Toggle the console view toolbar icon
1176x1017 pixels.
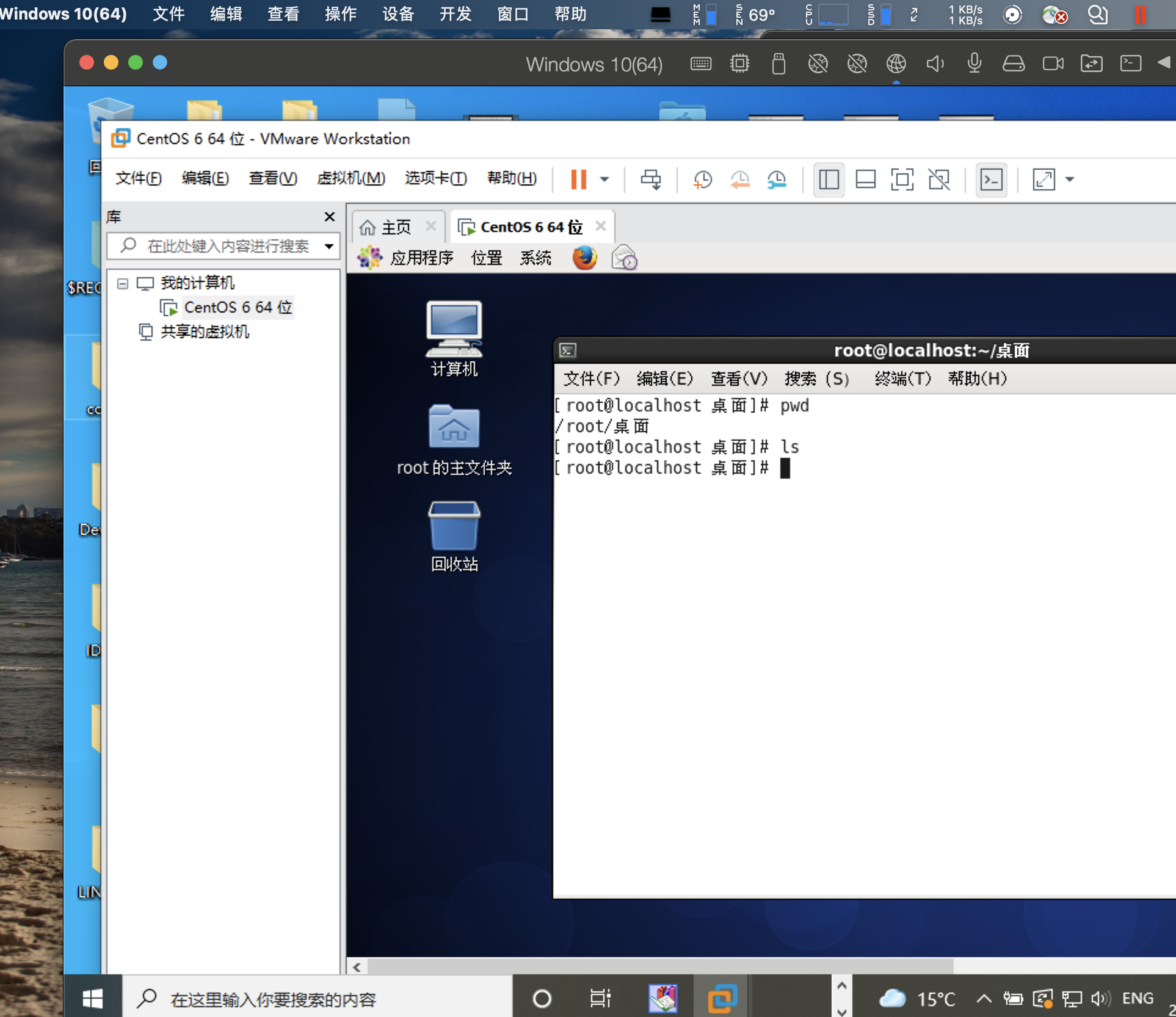coord(992,179)
